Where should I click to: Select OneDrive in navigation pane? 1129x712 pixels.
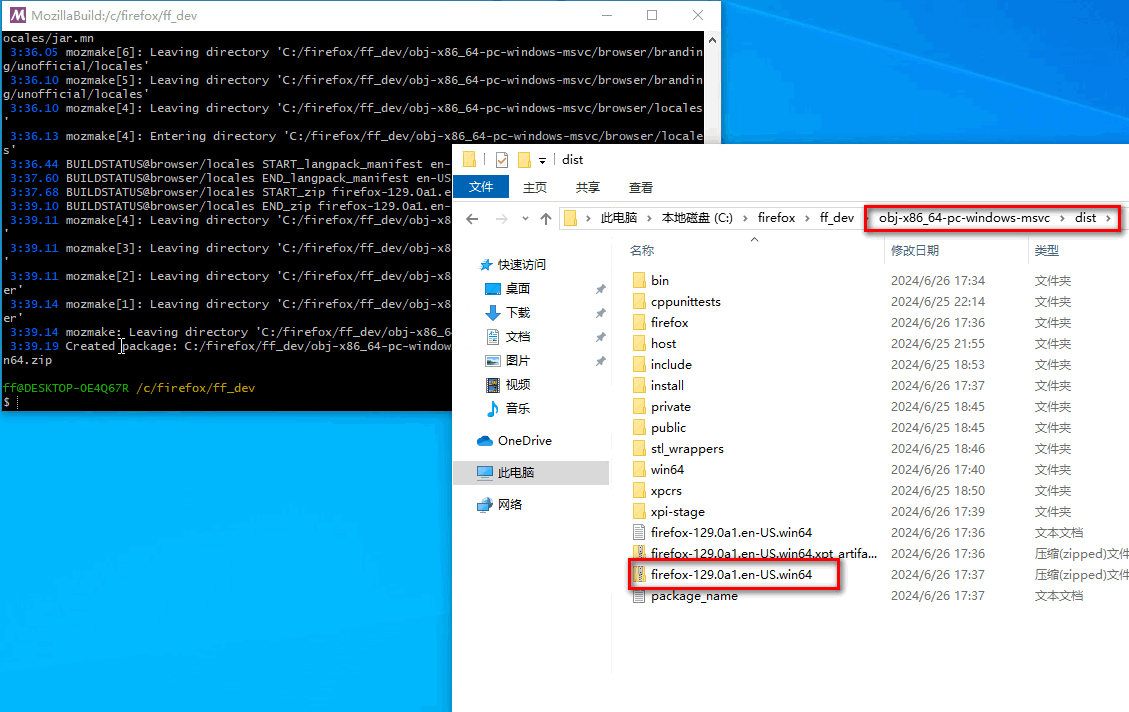[524, 441]
